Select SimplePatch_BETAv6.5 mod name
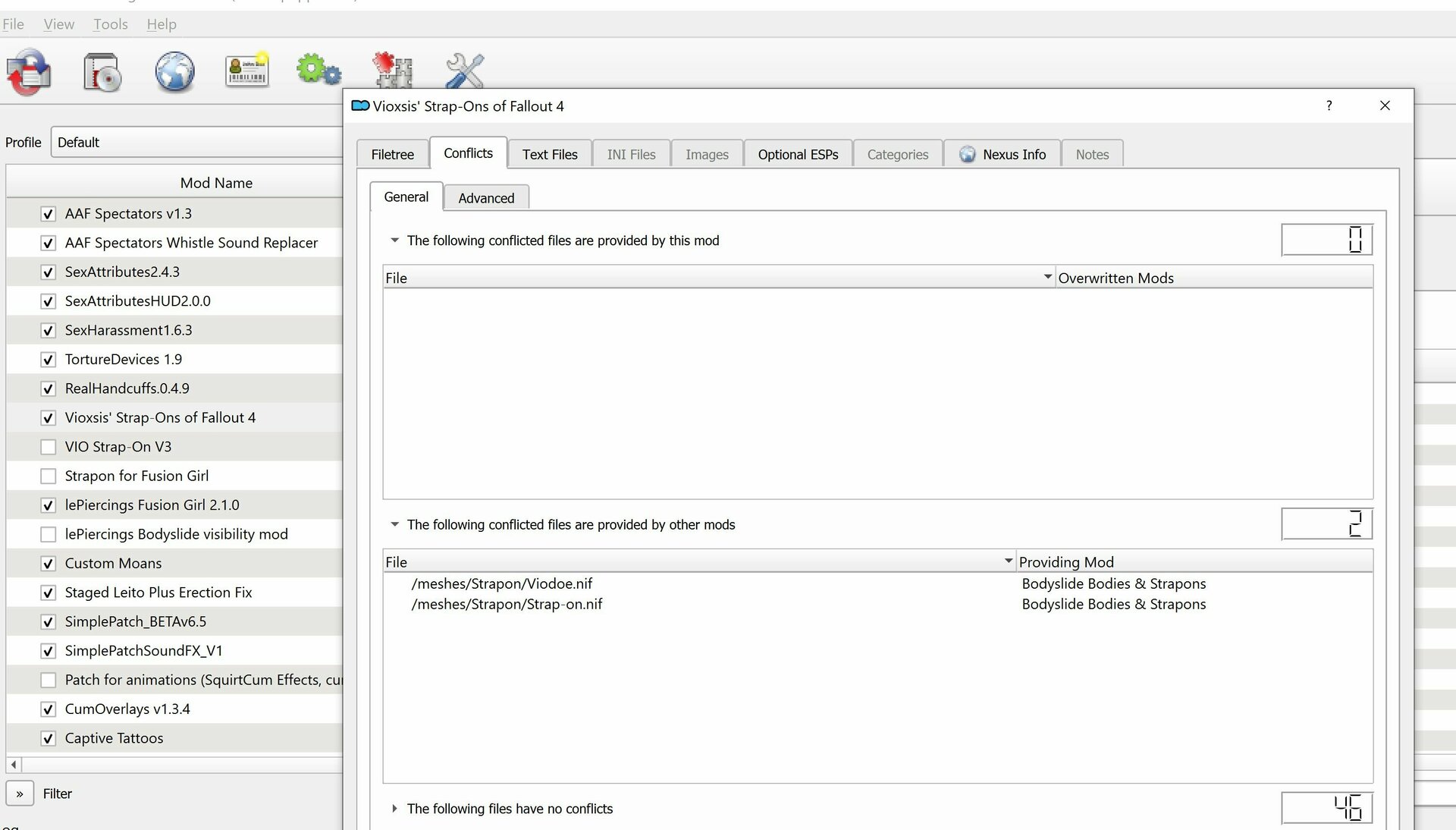Screen dimensions: 1456x830 tap(135, 621)
